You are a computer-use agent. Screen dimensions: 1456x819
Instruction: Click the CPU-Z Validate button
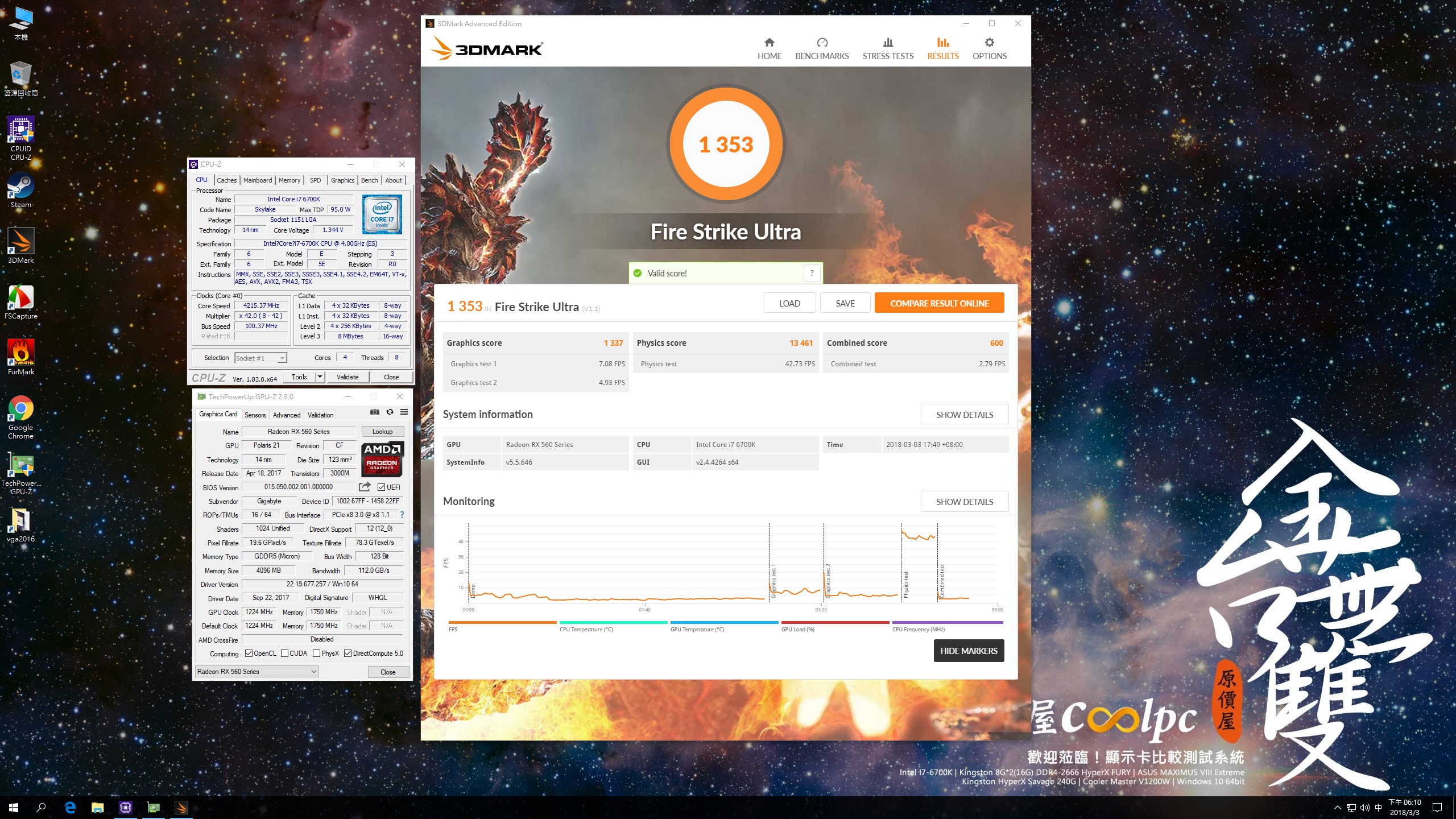348,377
